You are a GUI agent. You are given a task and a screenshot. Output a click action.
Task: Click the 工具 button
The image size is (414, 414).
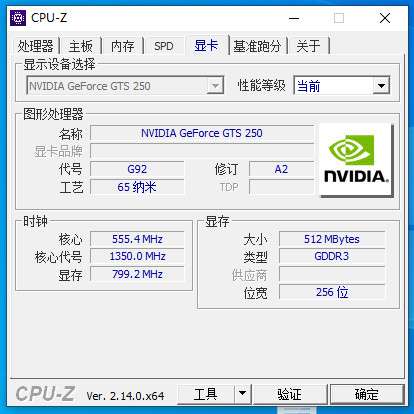pos(206,394)
